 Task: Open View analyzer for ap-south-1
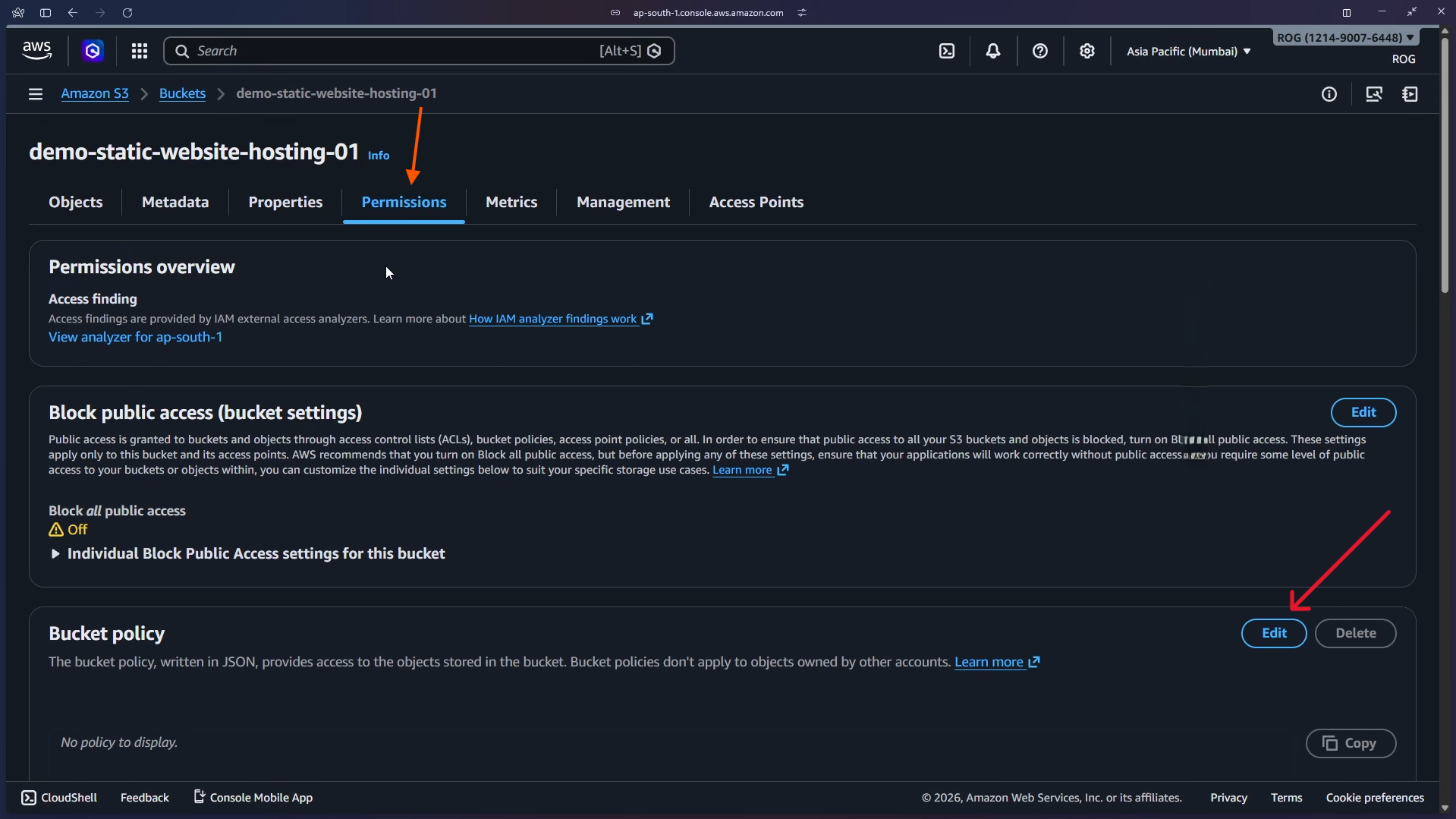135,337
